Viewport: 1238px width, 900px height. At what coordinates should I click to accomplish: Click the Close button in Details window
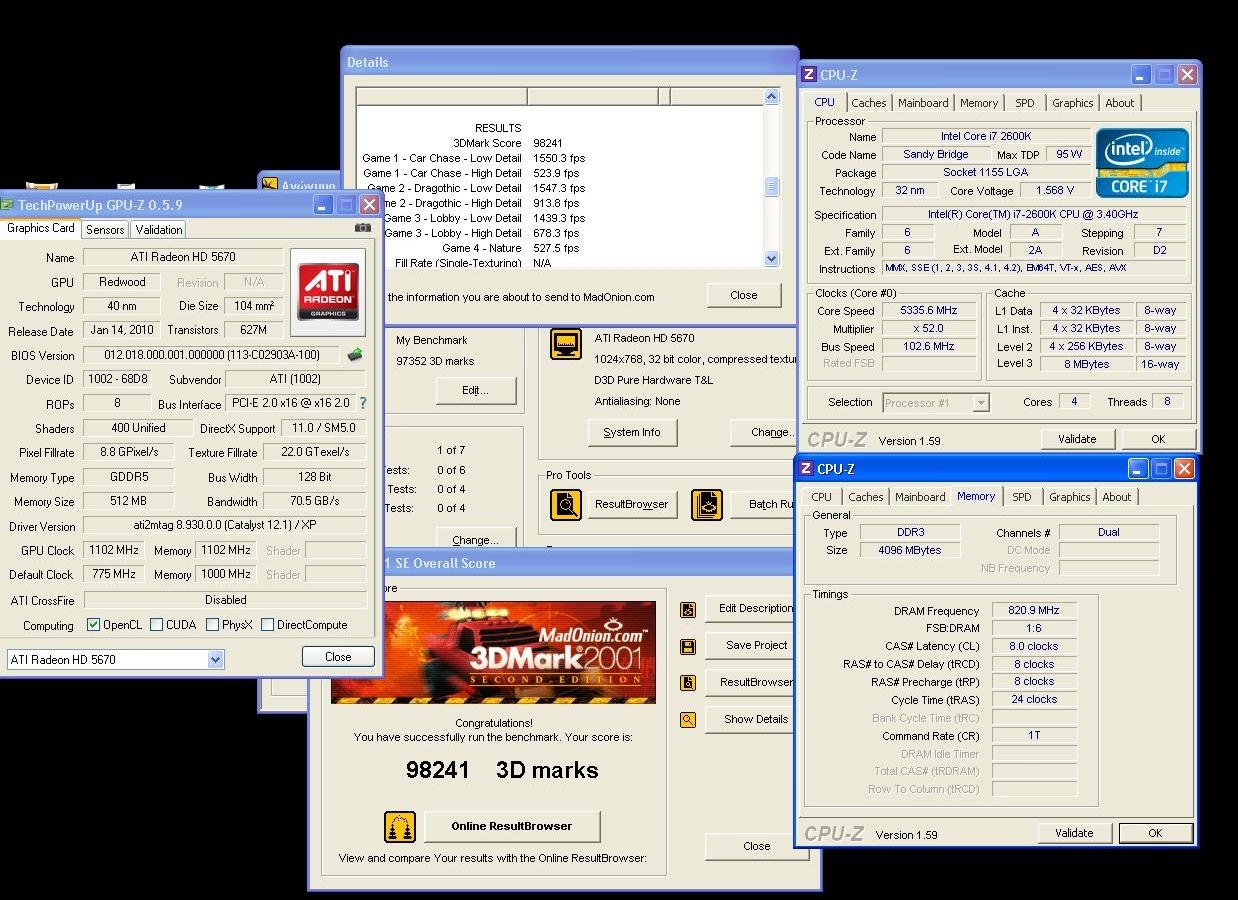(x=744, y=295)
